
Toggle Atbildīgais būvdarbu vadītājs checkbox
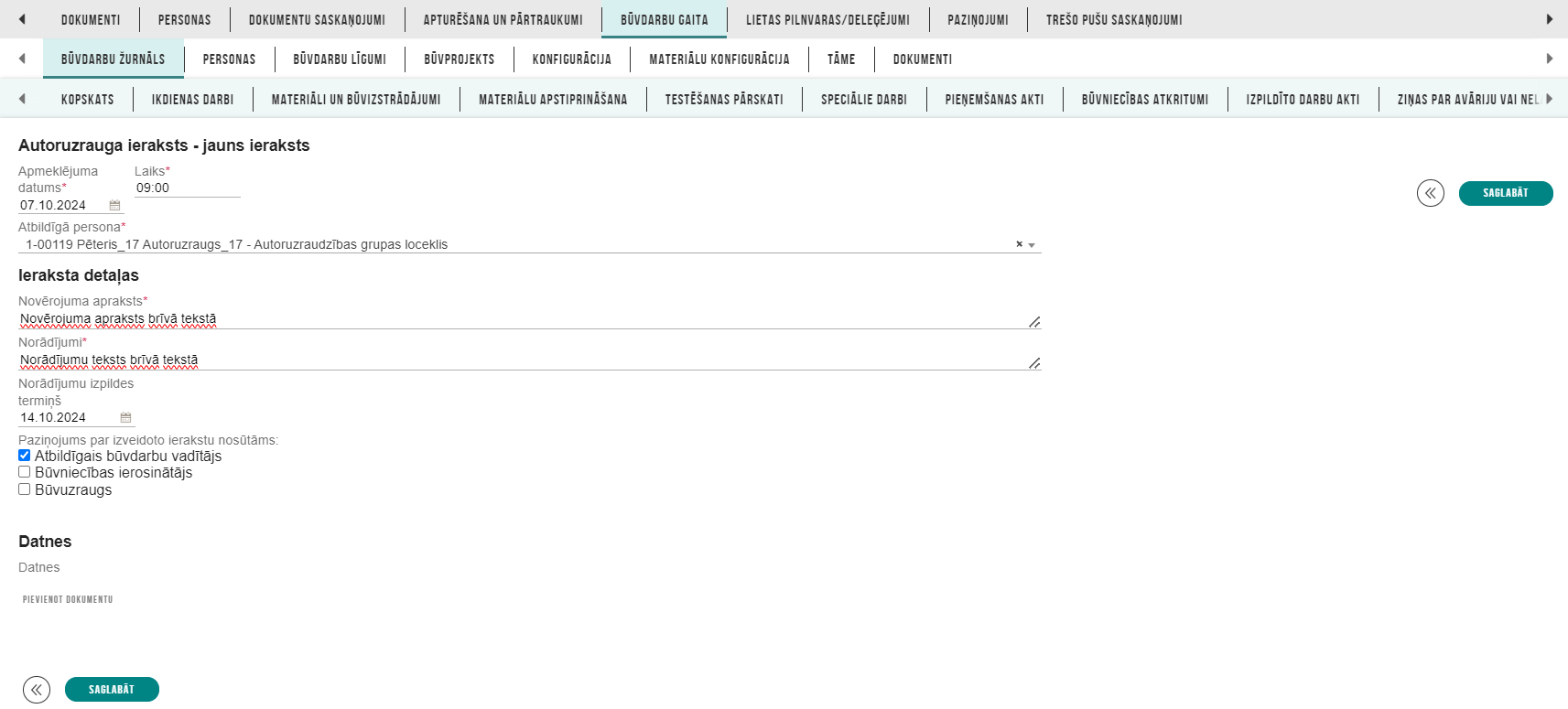click(x=25, y=456)
